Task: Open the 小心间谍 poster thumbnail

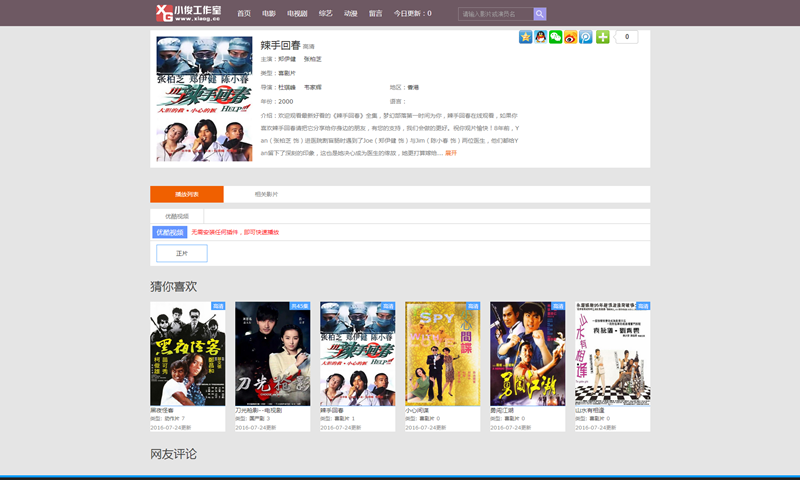Action: point(442,353)
